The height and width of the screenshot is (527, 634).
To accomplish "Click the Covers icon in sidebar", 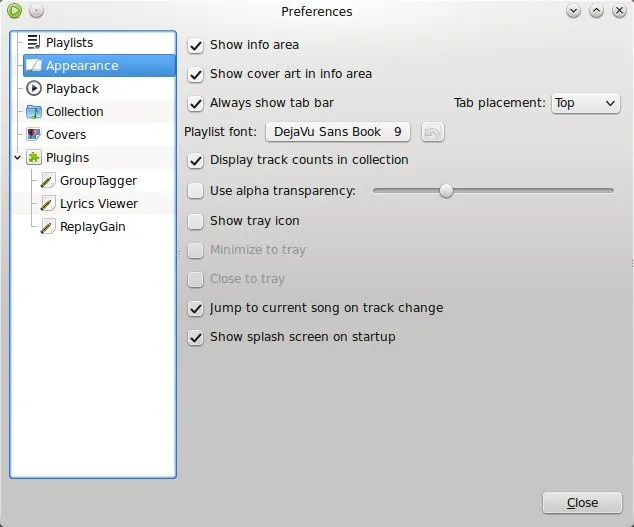I will (x=33, y=135).
